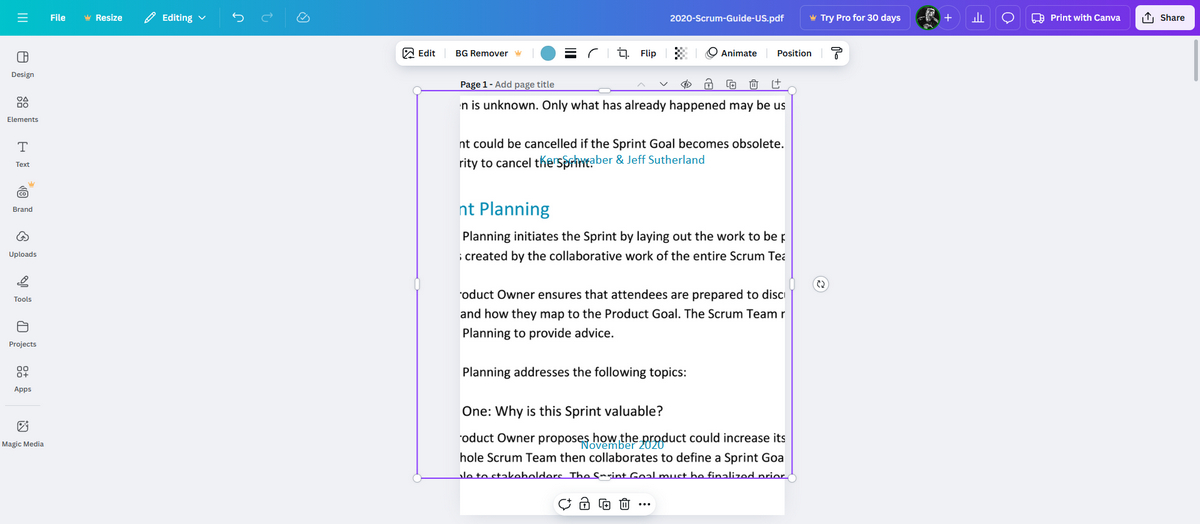
Task: Click the Share button
Action: click(x=1165, y=17)
